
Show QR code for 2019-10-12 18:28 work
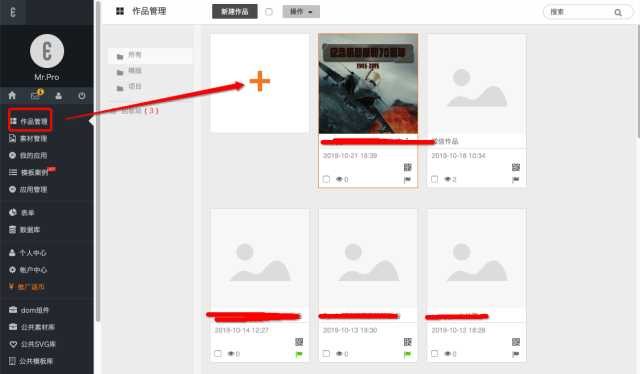tap(516, 342)
